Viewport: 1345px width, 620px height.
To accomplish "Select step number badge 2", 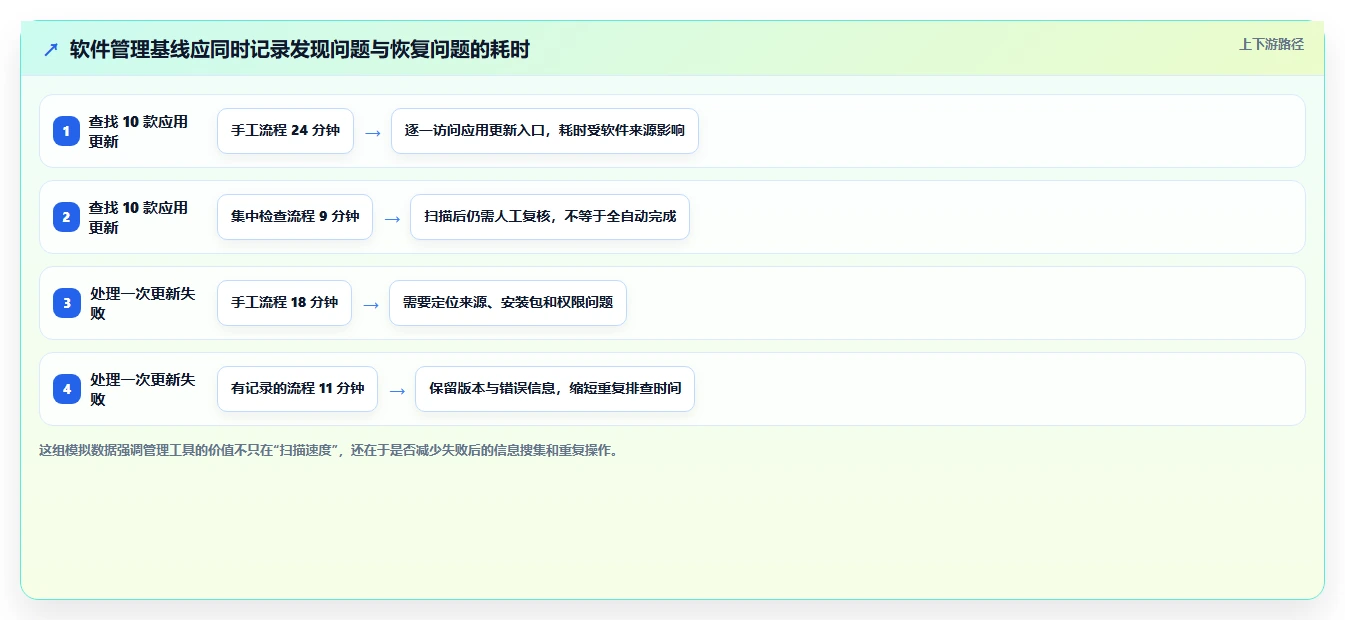I will (67, 217).
